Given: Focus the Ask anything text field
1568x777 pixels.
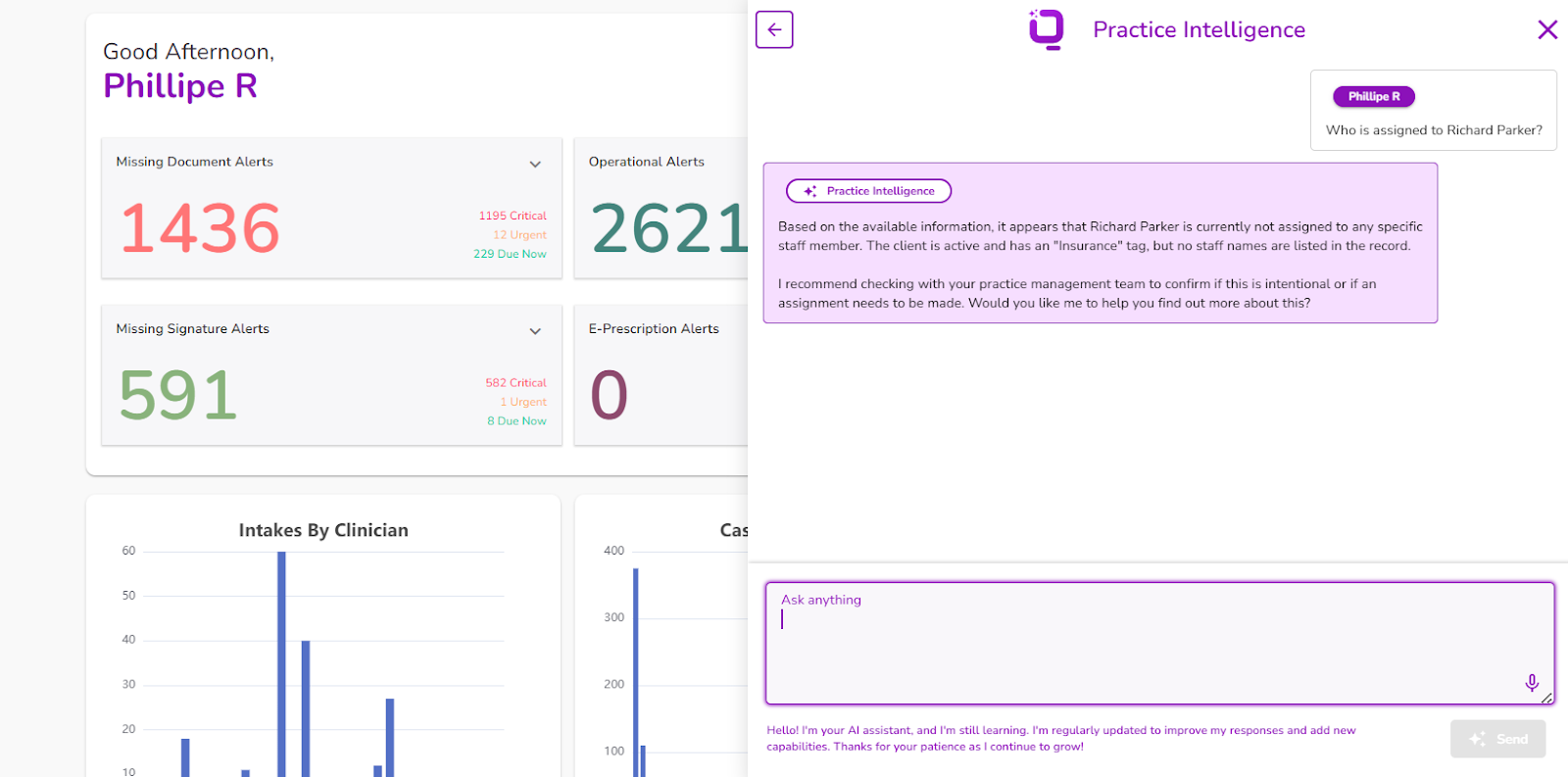Looking at the screenshot, I should point(1159,643).
